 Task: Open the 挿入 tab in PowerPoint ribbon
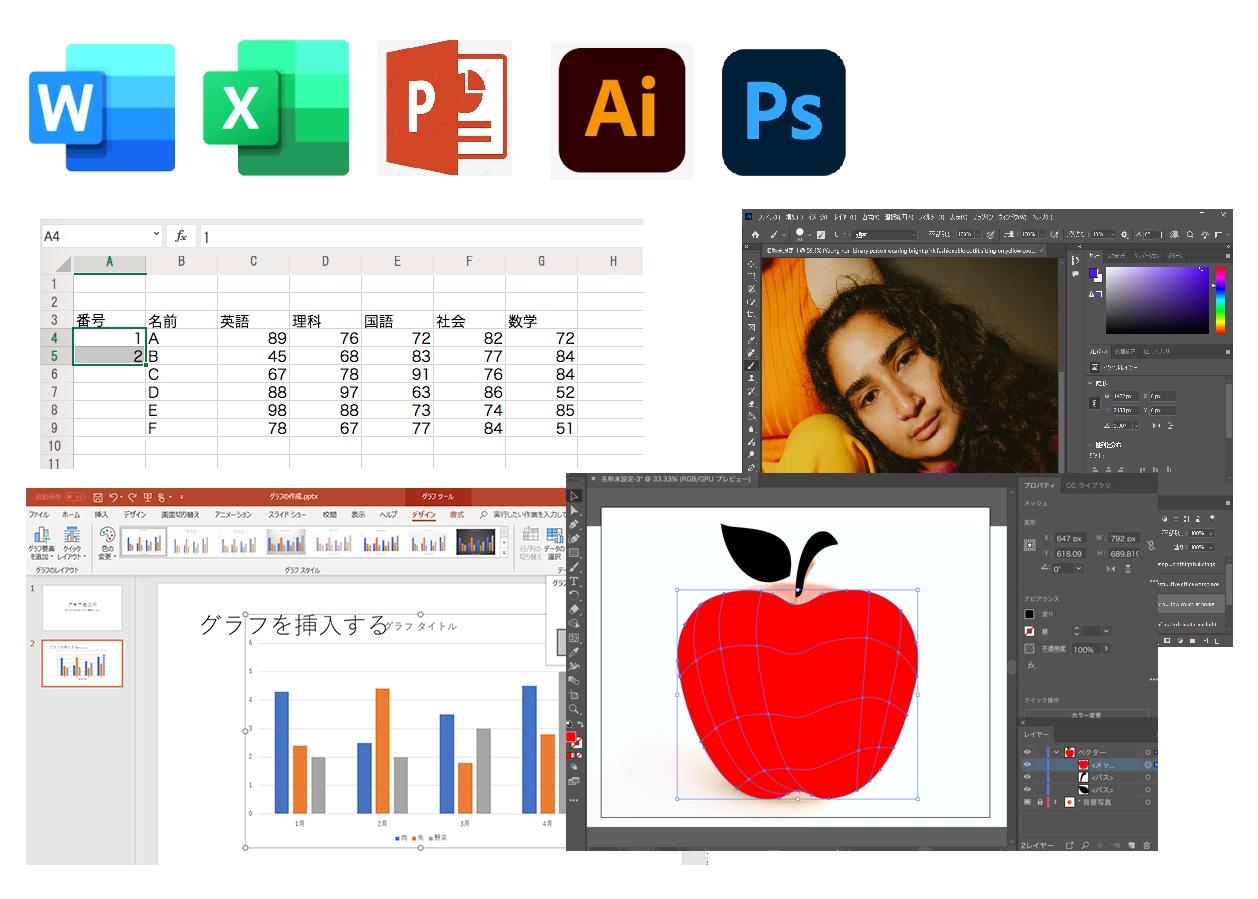point(101,515)
